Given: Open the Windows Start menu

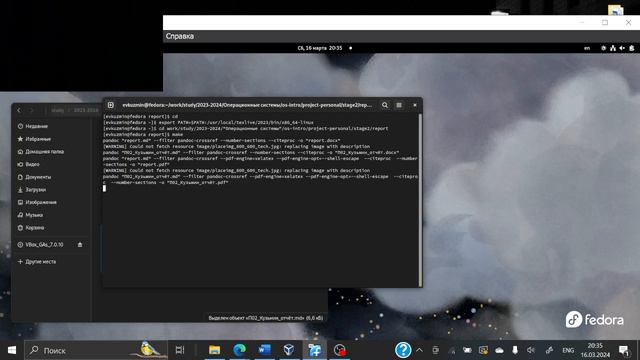Looking at the screenshot, I should (12, 350).
